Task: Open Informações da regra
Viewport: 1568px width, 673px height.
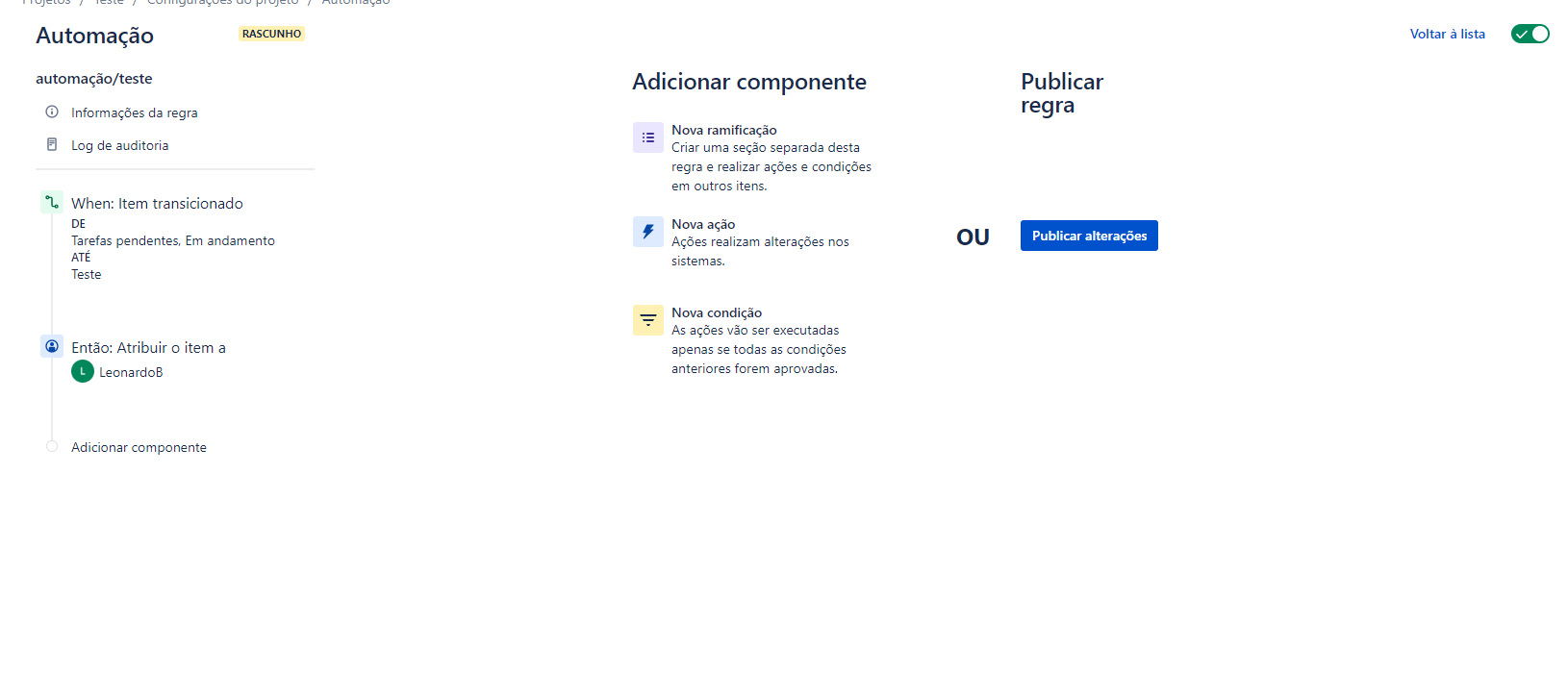Action: (135, 112)
